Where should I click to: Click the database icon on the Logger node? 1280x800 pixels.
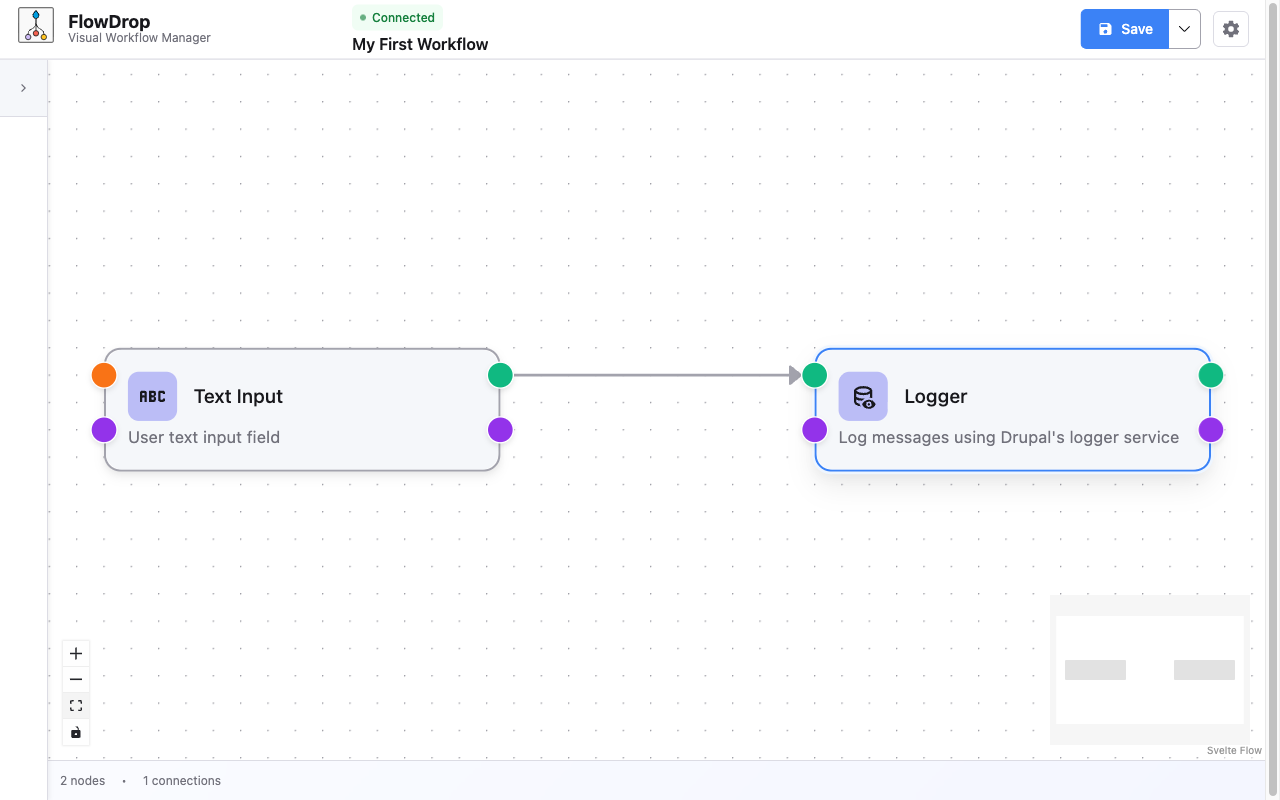pos(862,396)
